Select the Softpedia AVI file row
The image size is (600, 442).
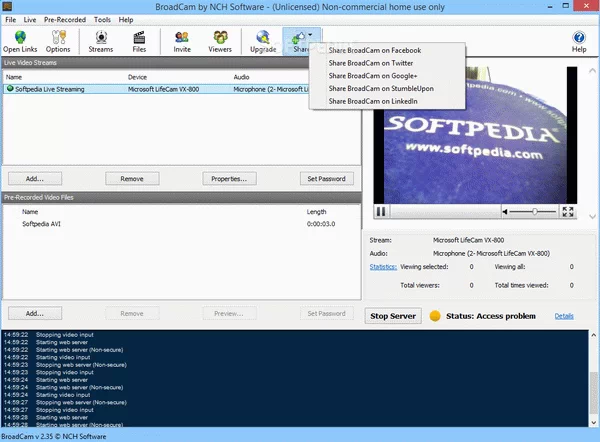click(182, 224)
